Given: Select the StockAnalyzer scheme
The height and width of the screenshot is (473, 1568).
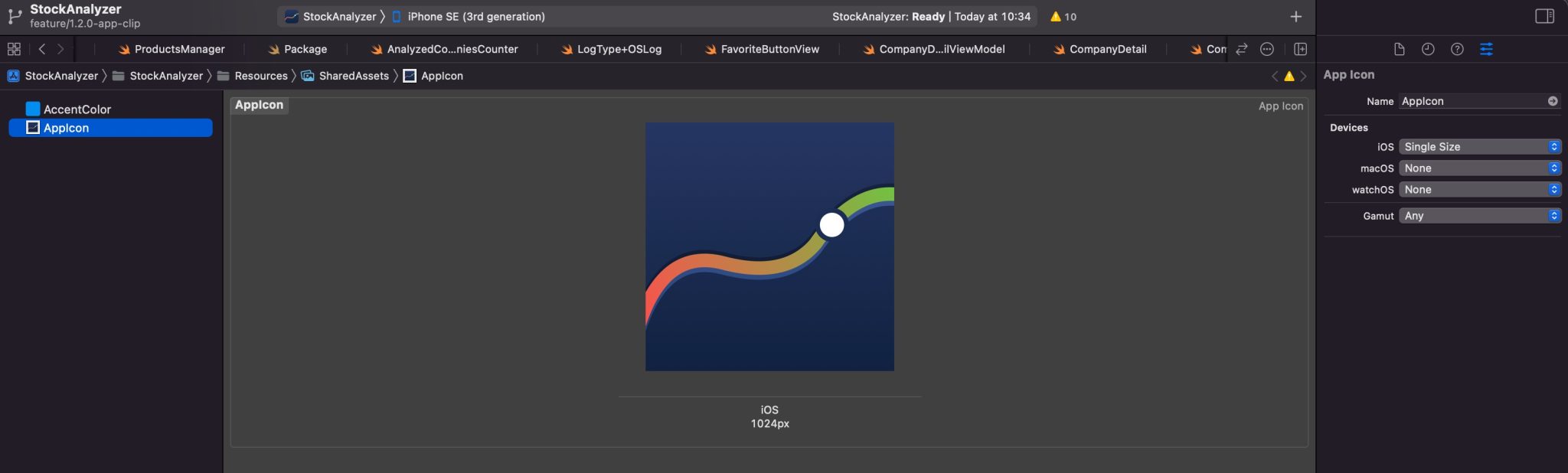Looking at the screenshot, I should [331, 16].
